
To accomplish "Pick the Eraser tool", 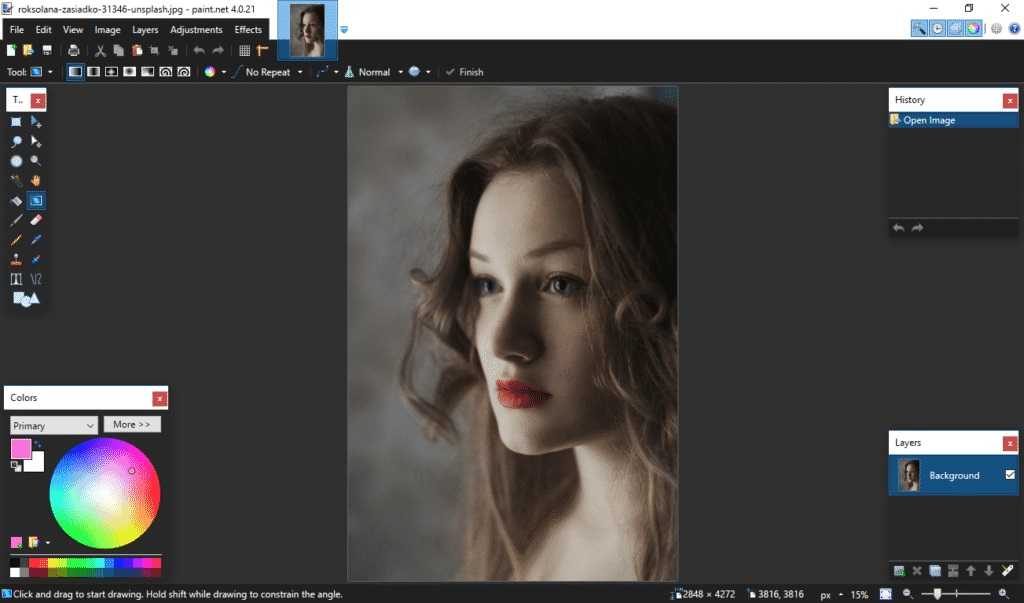I will point(36,220).
